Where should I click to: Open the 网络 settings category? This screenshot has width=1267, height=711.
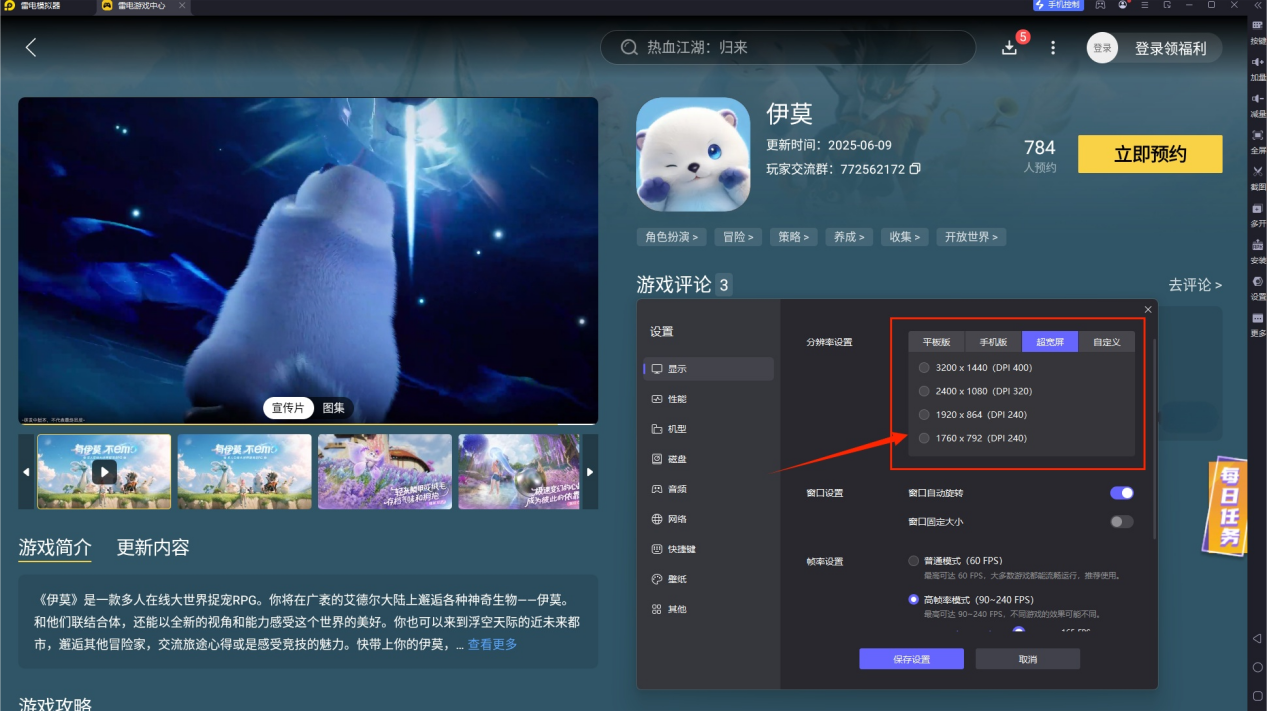pyautogui.click(x=709, y=519)
